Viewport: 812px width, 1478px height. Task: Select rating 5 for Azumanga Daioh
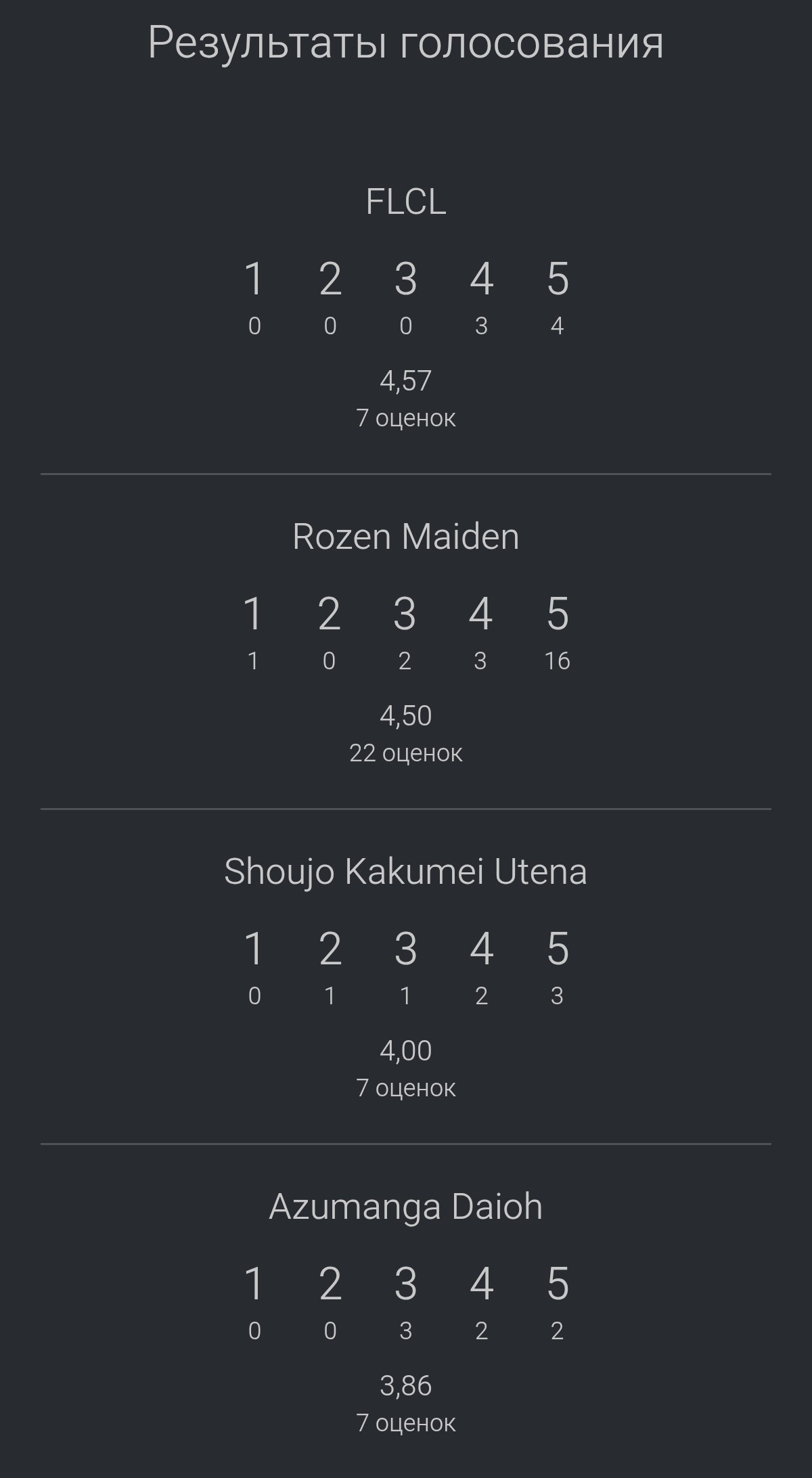(558, 1284)
